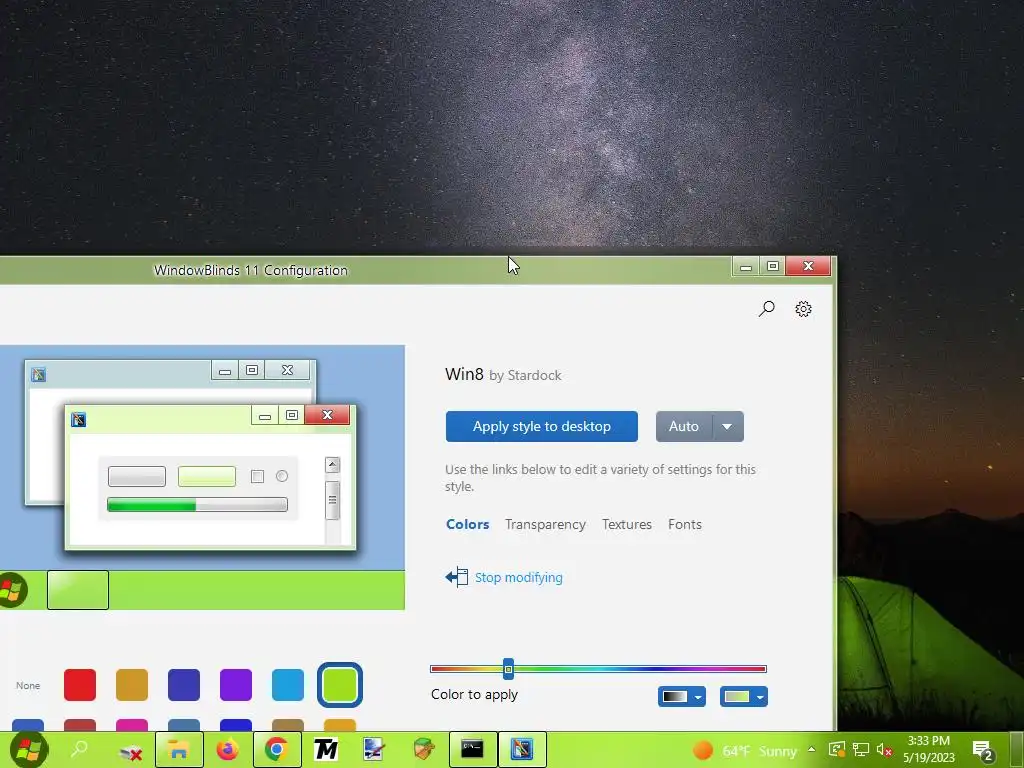The width and height of the screenshot is (1024, 768).
Task: Click the Stop modifying arrow icon
Action: coord(457,577)
